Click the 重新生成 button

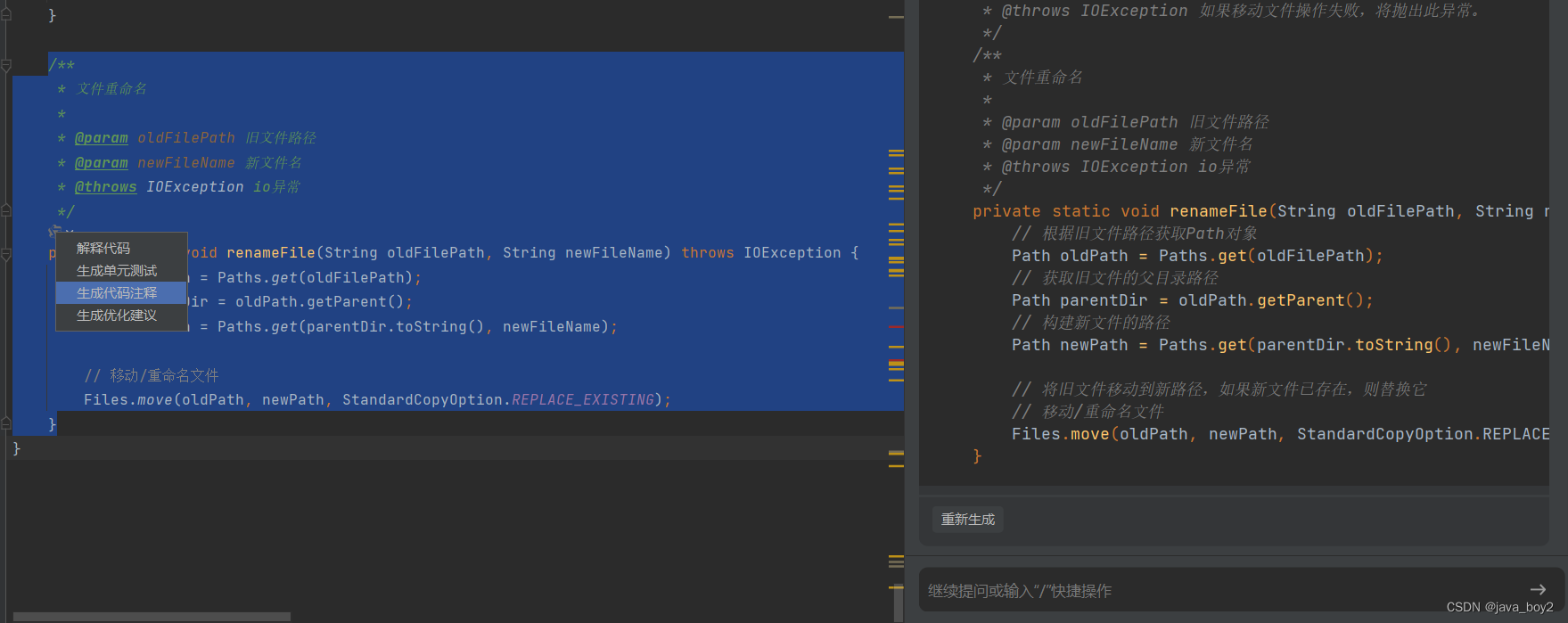pyautogui.click(x=968, y=519)
